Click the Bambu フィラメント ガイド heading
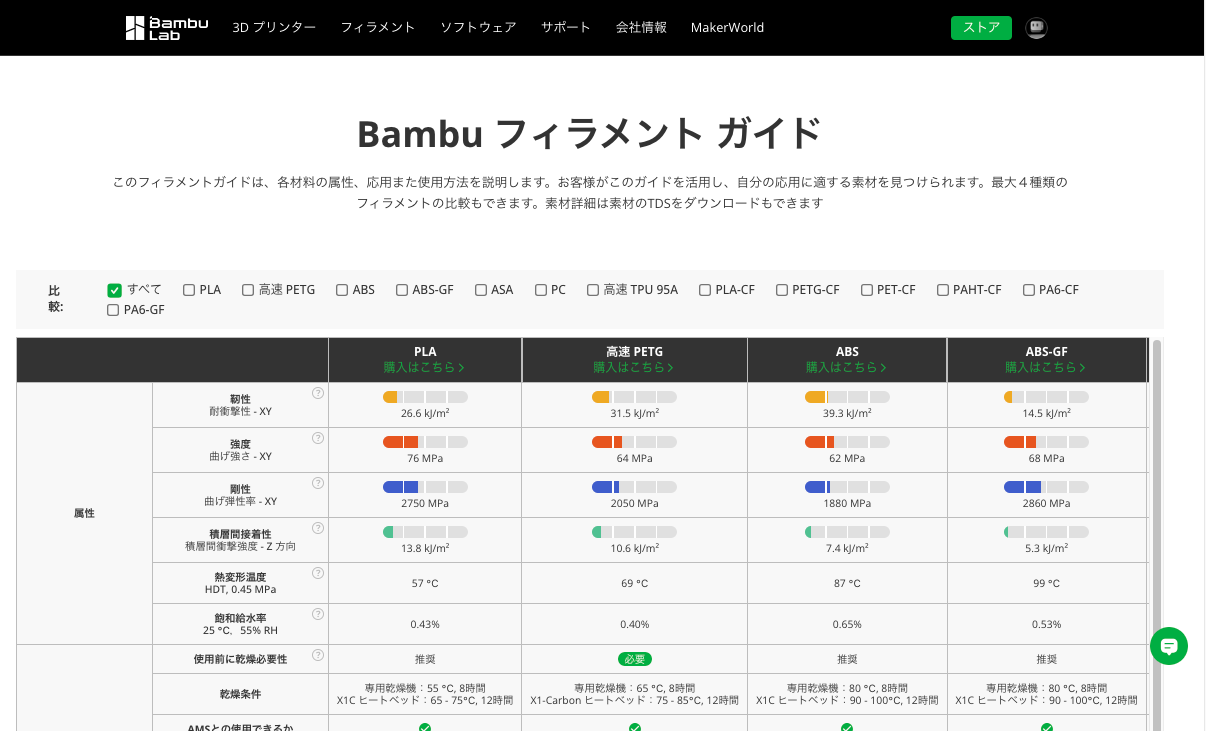Image resolution: width=1206 pixels, height=731 pixels. (x=589, y=133)
